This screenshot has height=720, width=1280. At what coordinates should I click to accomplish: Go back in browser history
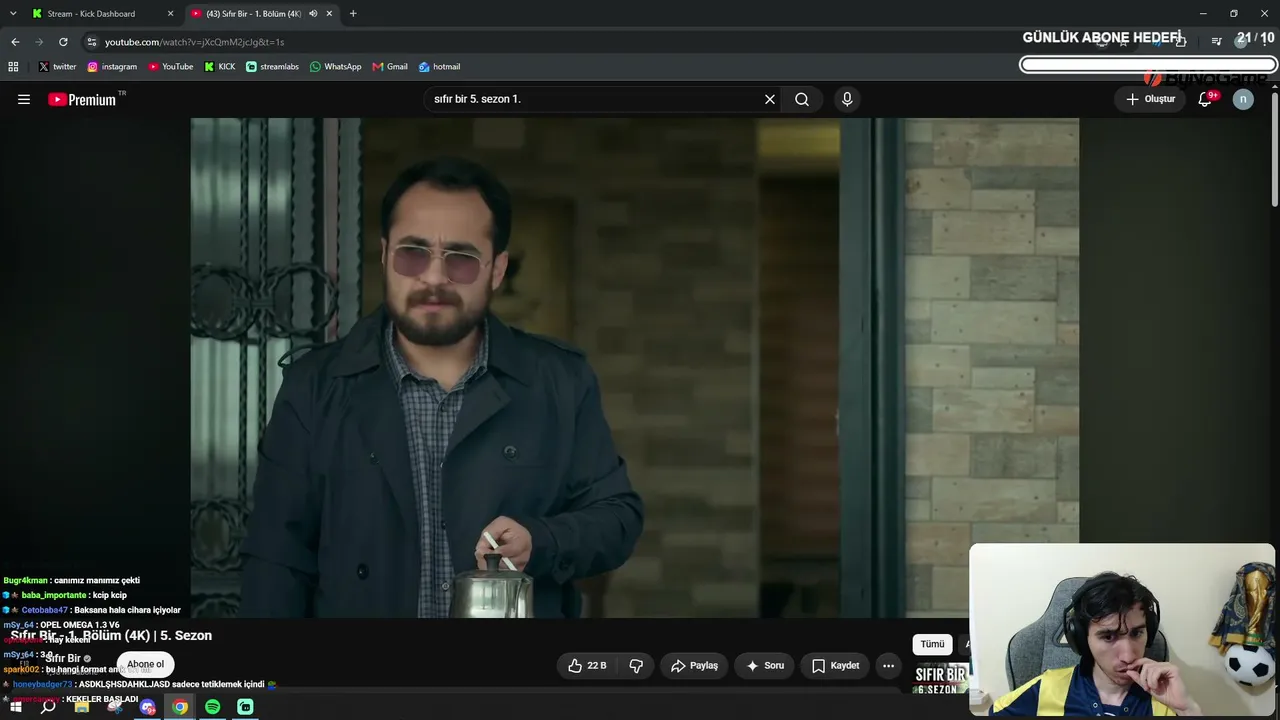tap(15, 42)
